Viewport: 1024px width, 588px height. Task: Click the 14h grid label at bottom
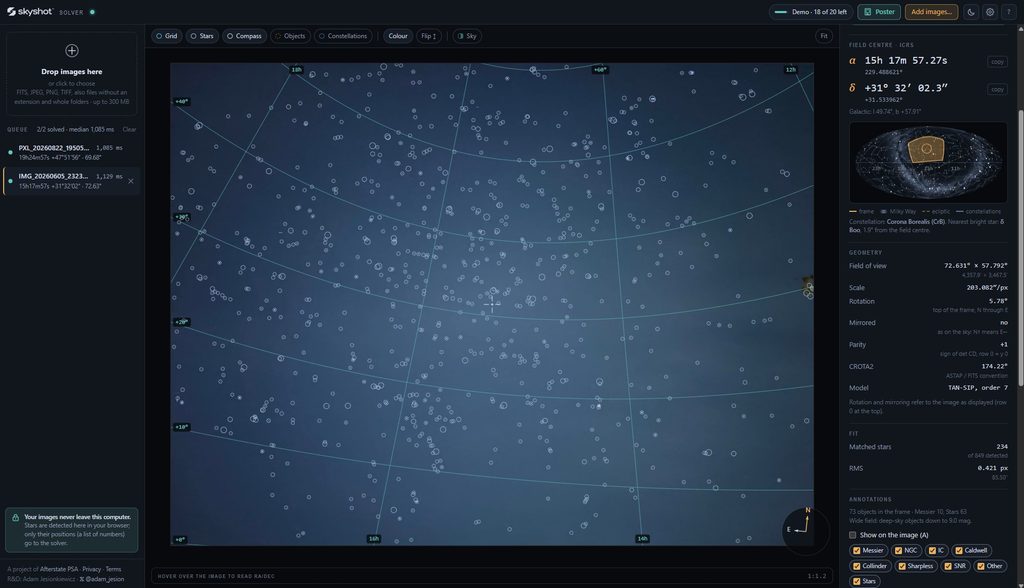(642, 539)
